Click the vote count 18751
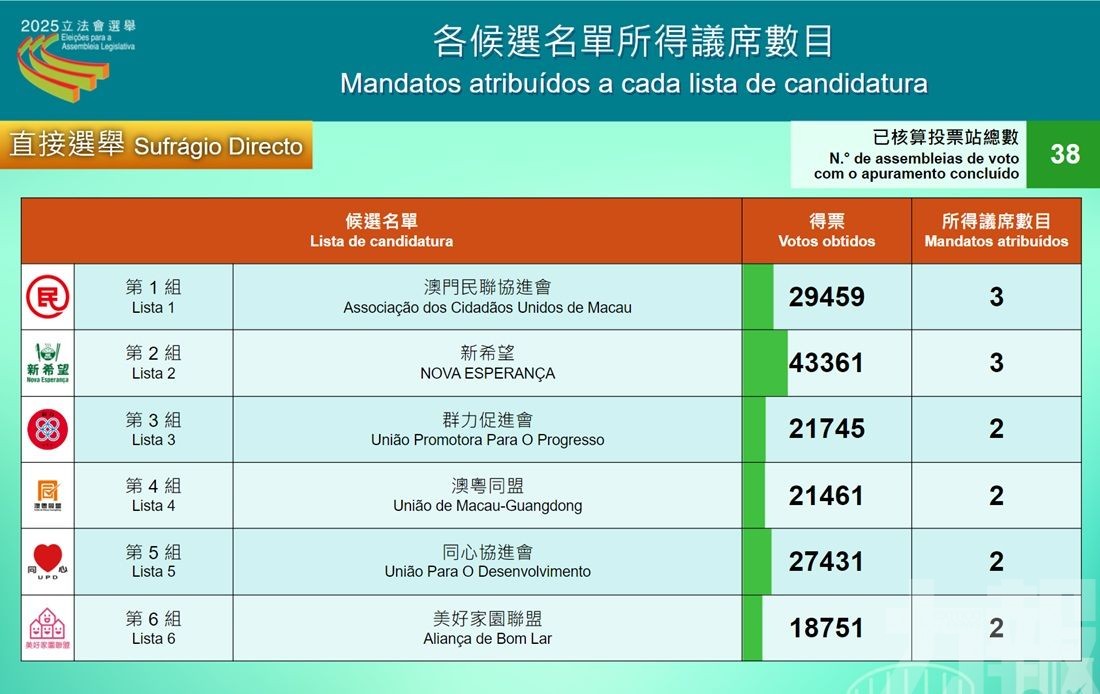The height and width of the screenshot is (694, 1100). tap(826, 628)
